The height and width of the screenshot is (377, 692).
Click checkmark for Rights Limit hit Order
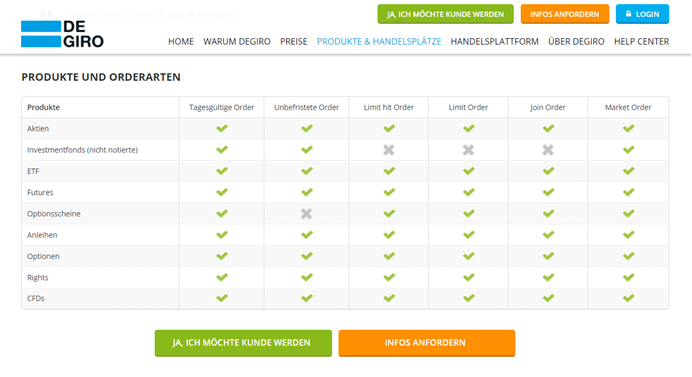pyautogui.click(x=389, y=277)
